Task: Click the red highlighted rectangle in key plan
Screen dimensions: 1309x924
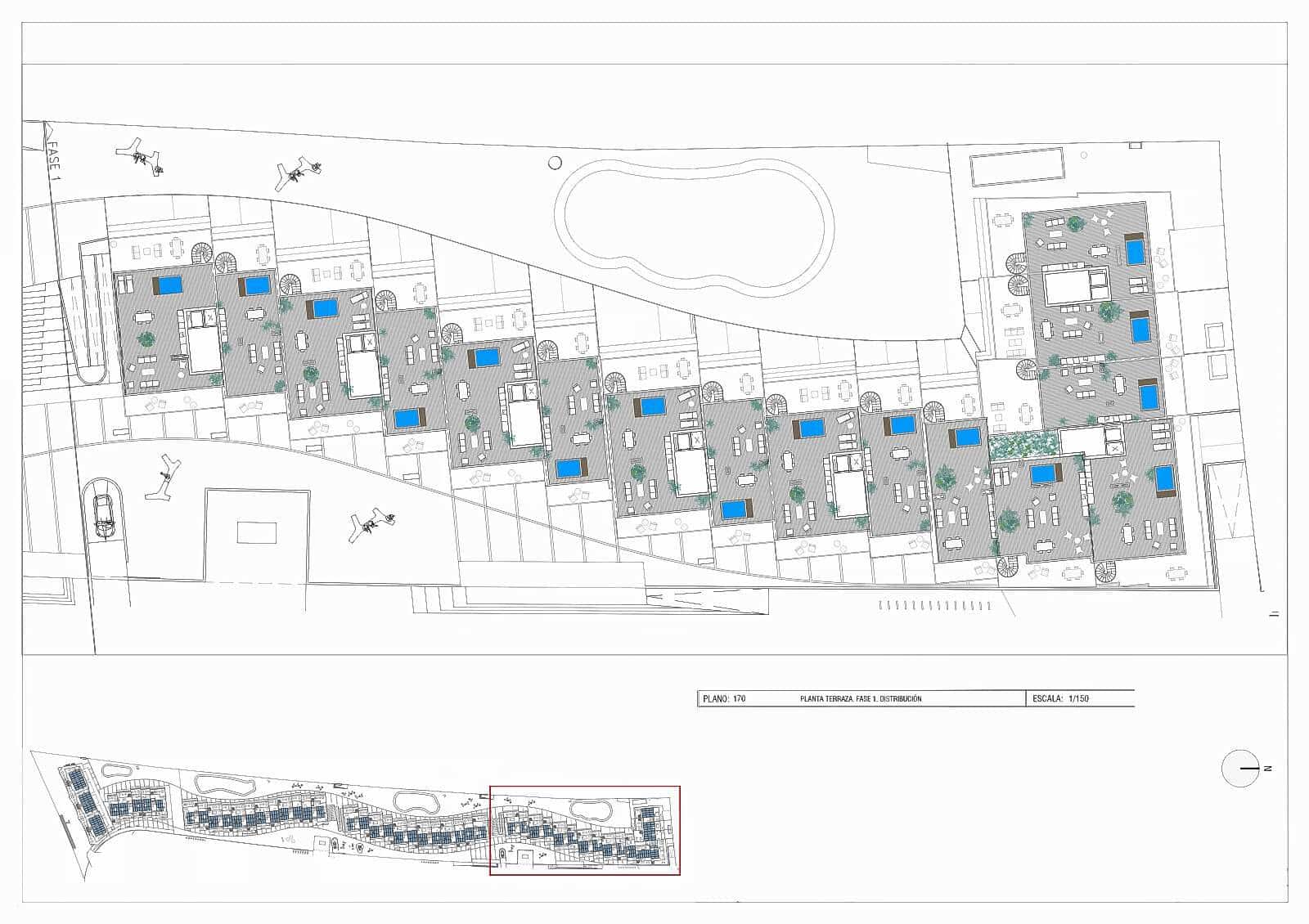Action: coord(585,831)
